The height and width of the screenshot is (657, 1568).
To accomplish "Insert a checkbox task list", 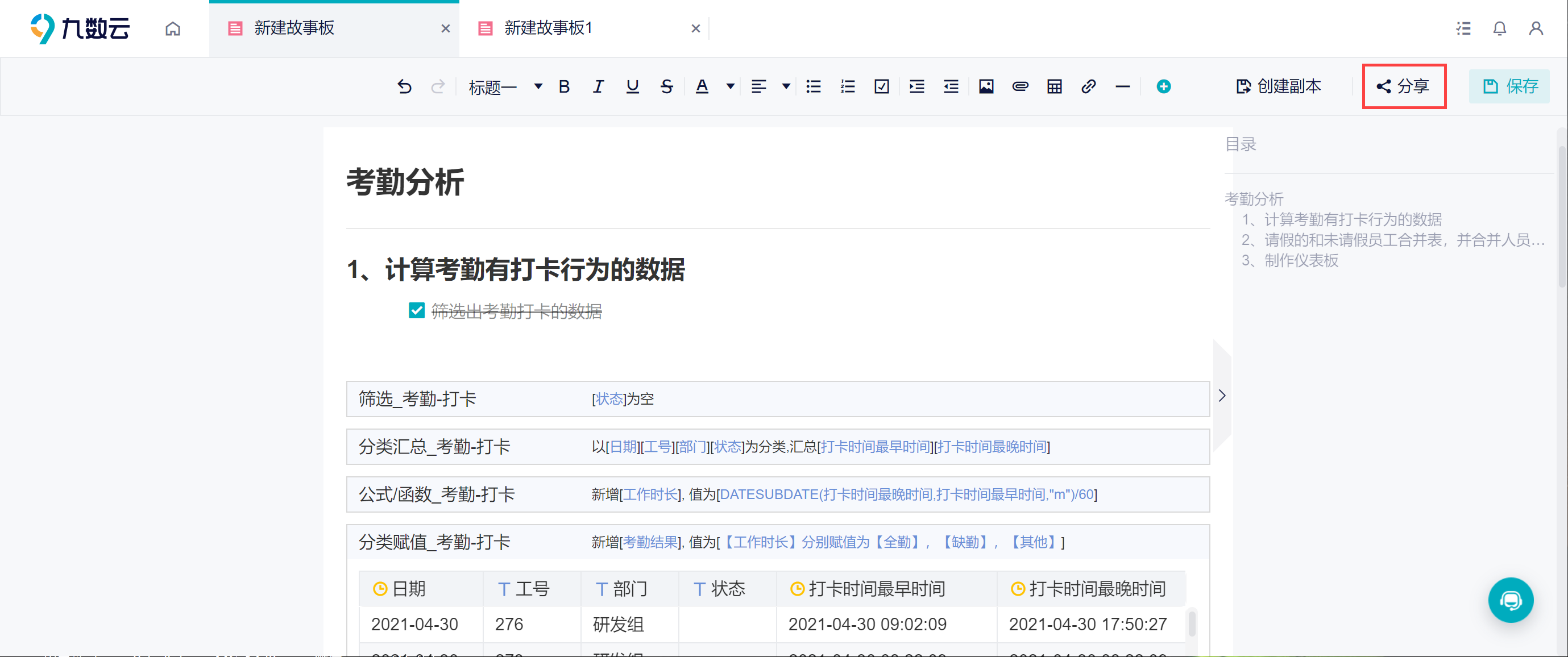I will click(881, 86).
